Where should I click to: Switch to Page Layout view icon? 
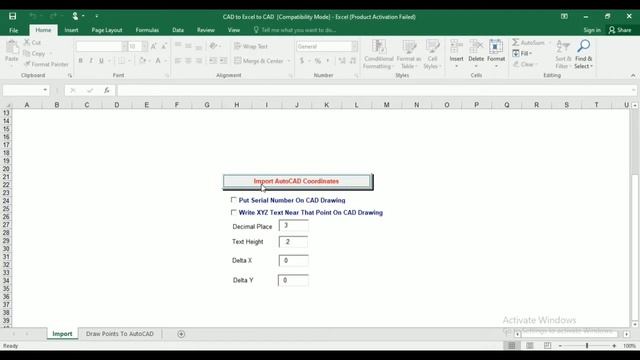click(530, 346)
